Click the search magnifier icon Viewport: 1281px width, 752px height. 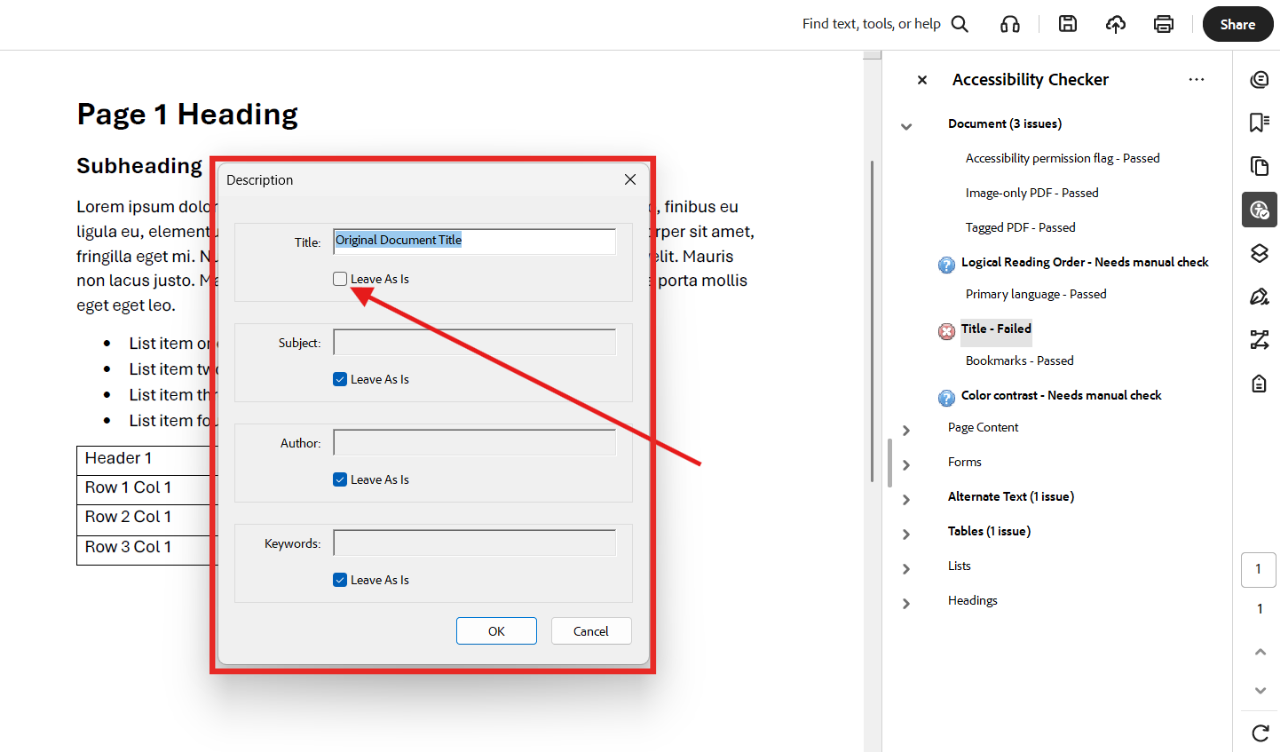tap(960, 24)
